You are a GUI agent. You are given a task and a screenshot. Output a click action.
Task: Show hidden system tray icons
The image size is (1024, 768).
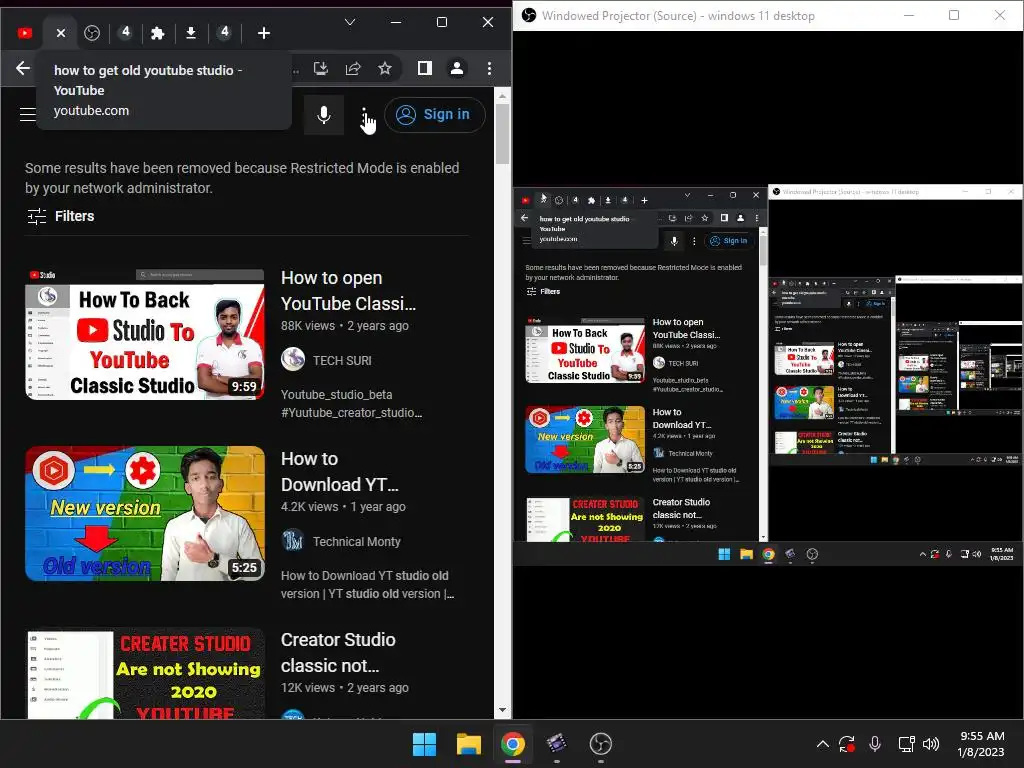[823, 744]
